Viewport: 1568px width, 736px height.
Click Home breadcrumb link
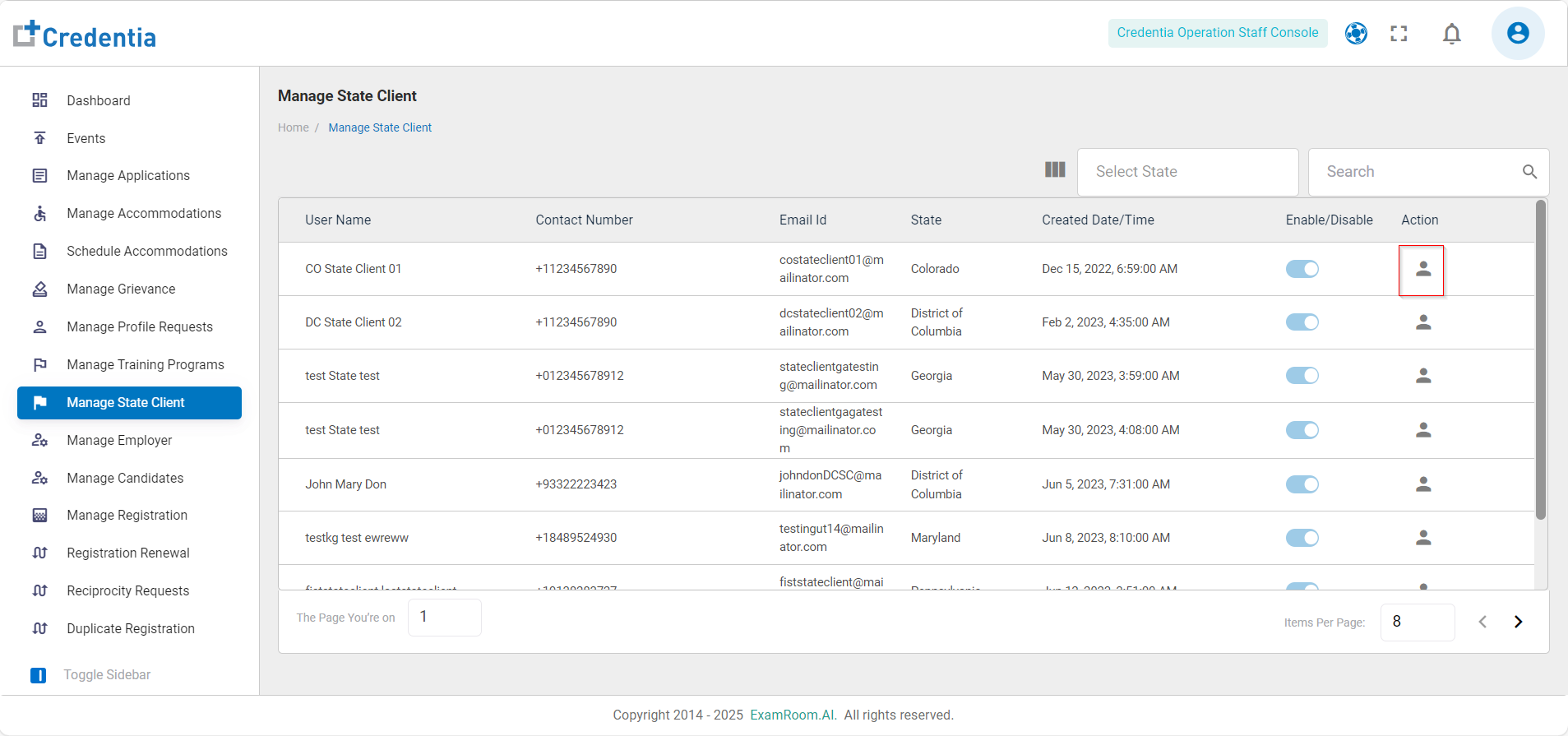294,127
